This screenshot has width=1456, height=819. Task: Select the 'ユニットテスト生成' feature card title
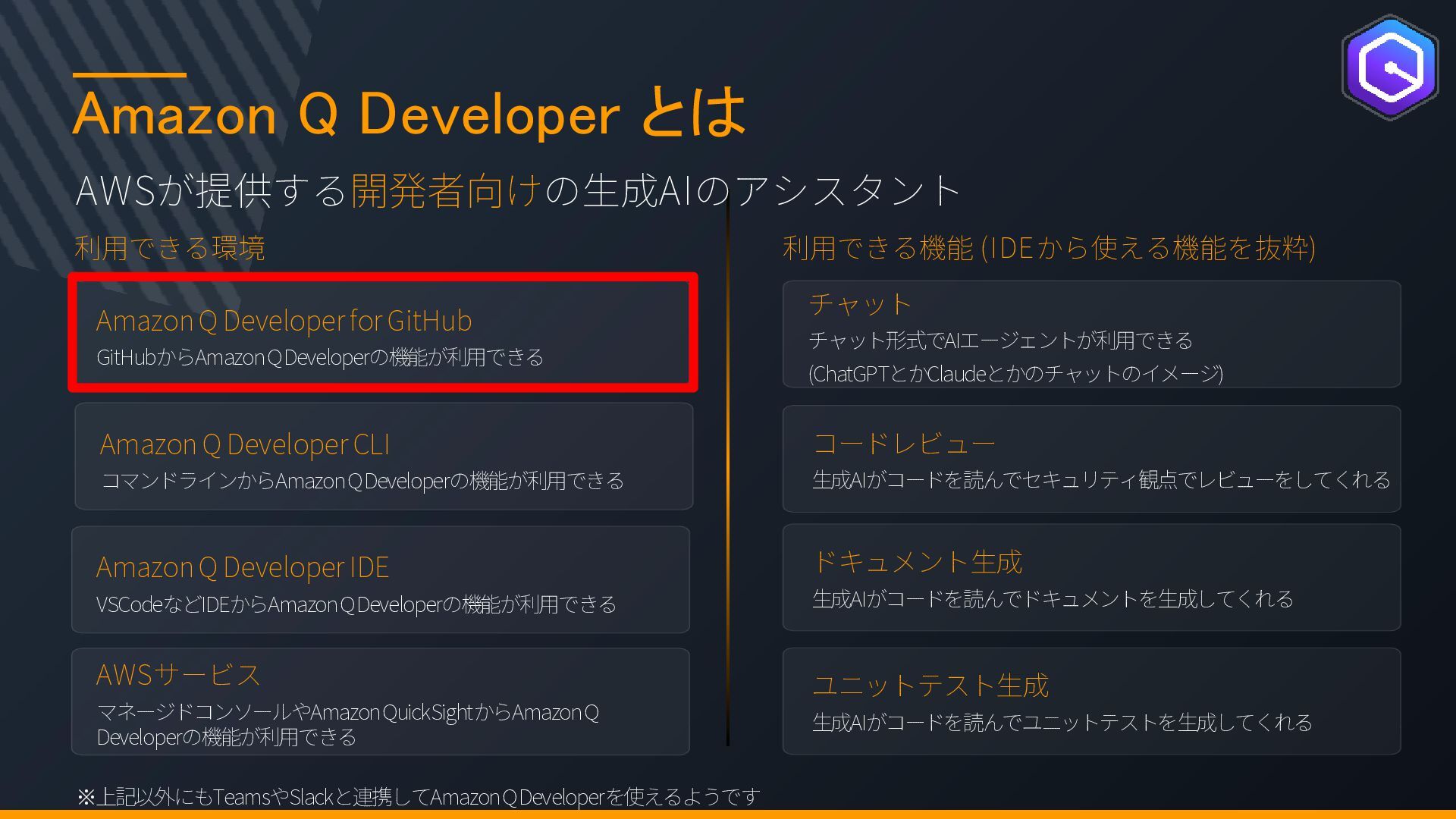(930, 686)
